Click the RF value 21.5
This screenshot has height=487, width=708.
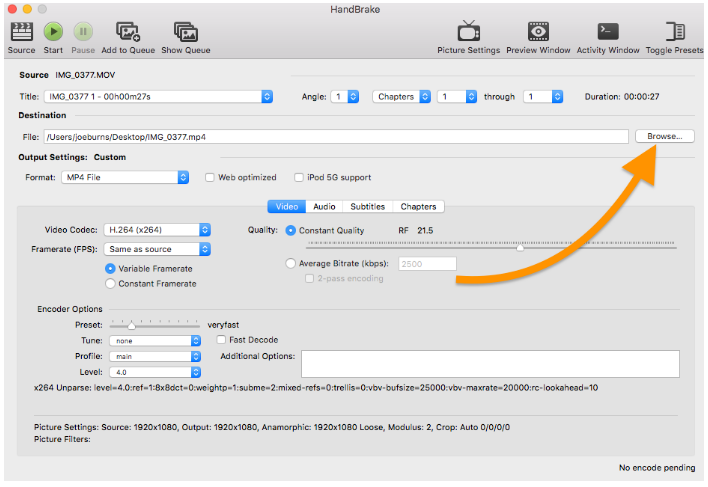(425, 231)
